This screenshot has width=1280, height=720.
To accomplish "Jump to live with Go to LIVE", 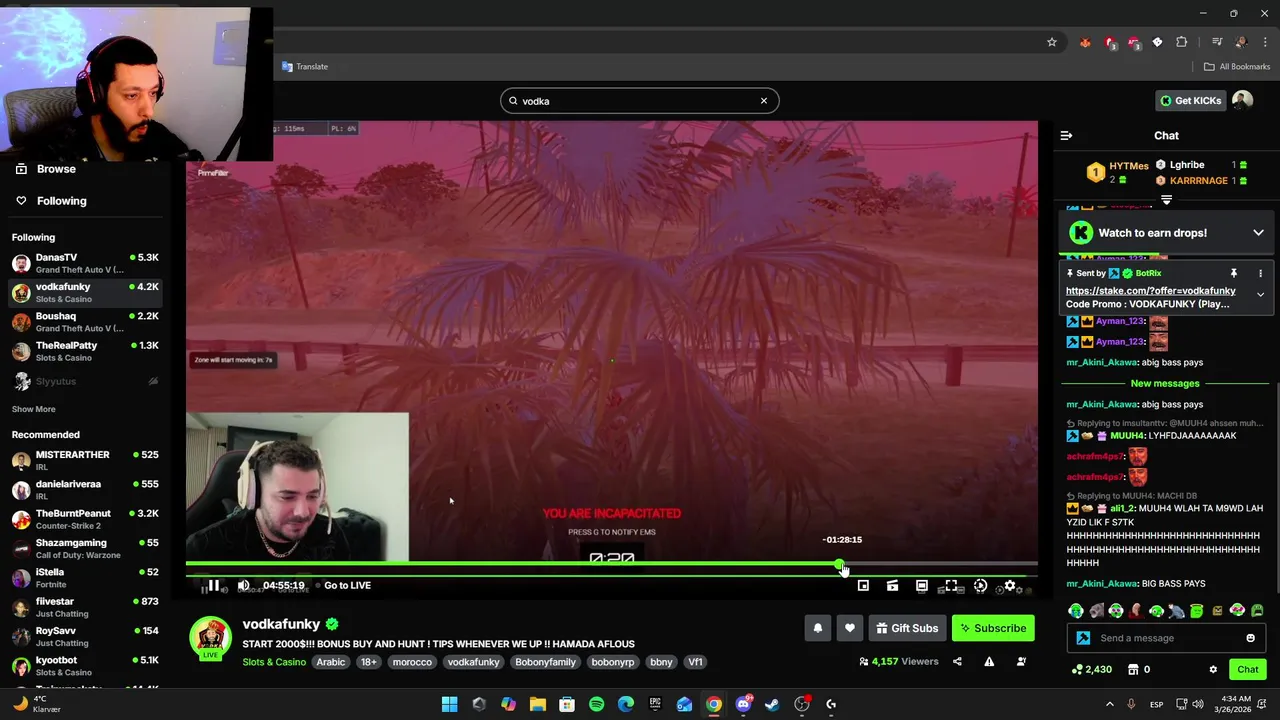I will click(347, 586).
